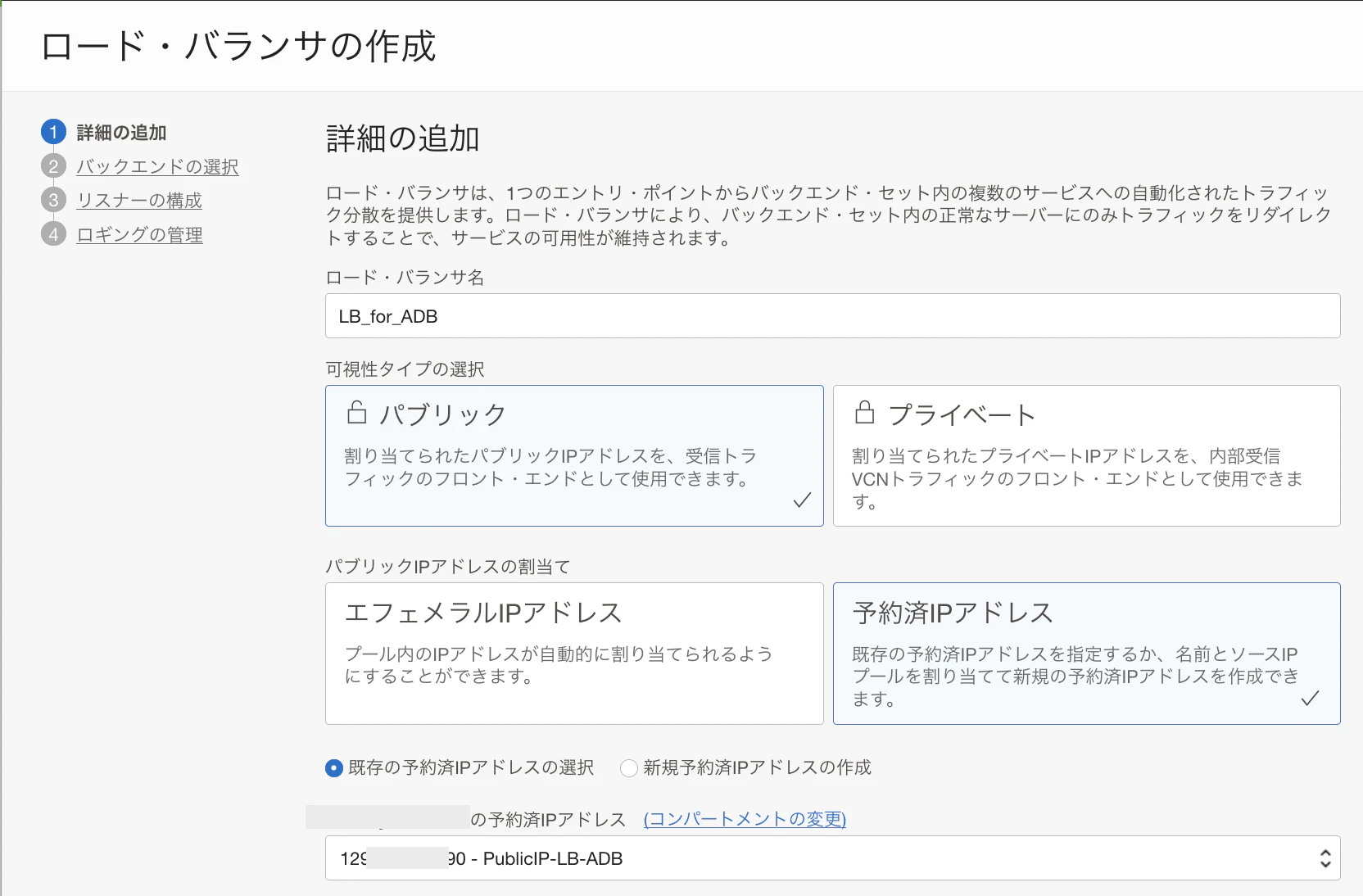Go to ロギングの管理 step
The width and height of the screenshot is (1363, 896).
coord(139,234)
